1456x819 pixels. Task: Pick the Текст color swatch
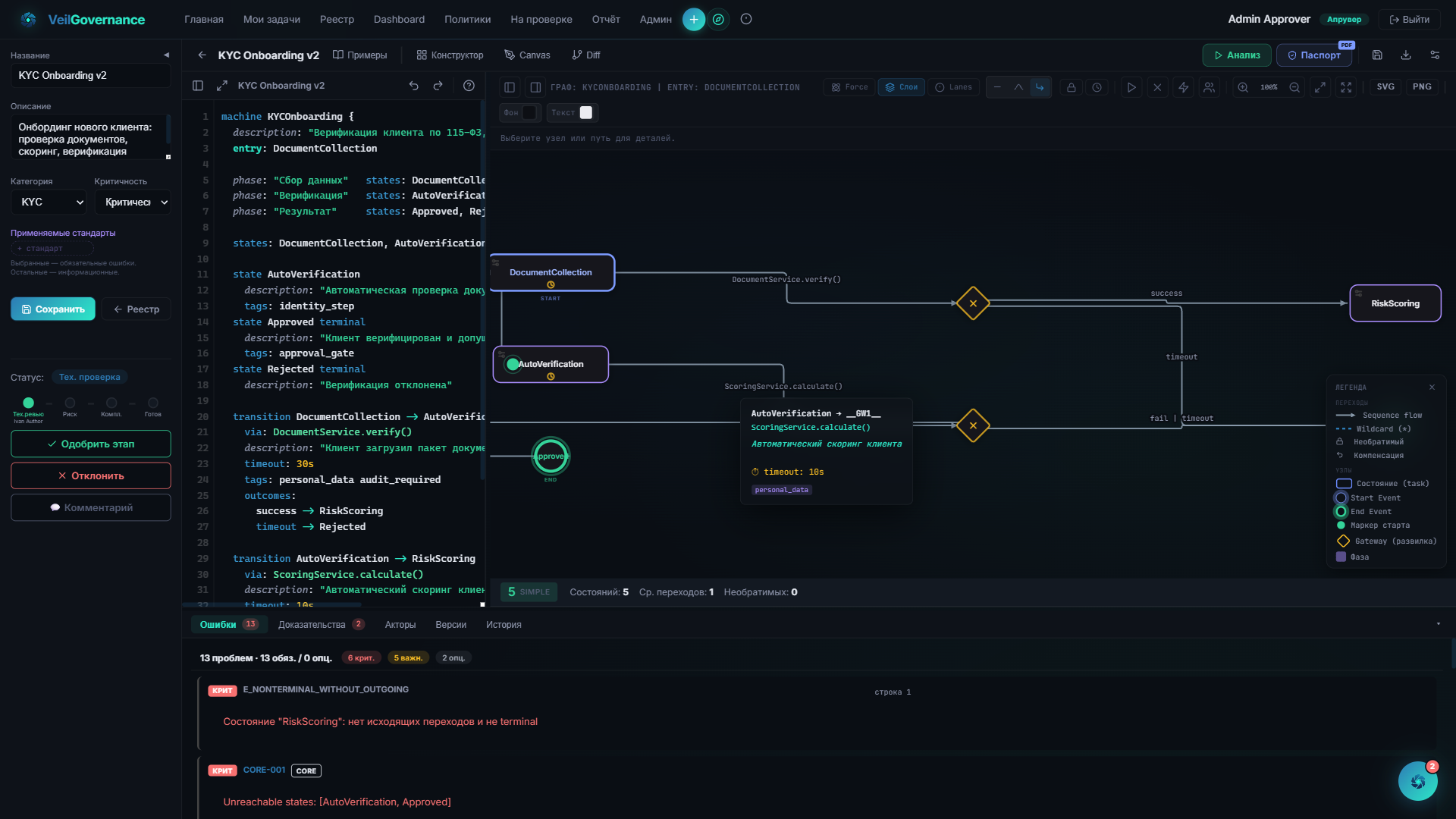[x=586, y=113]
